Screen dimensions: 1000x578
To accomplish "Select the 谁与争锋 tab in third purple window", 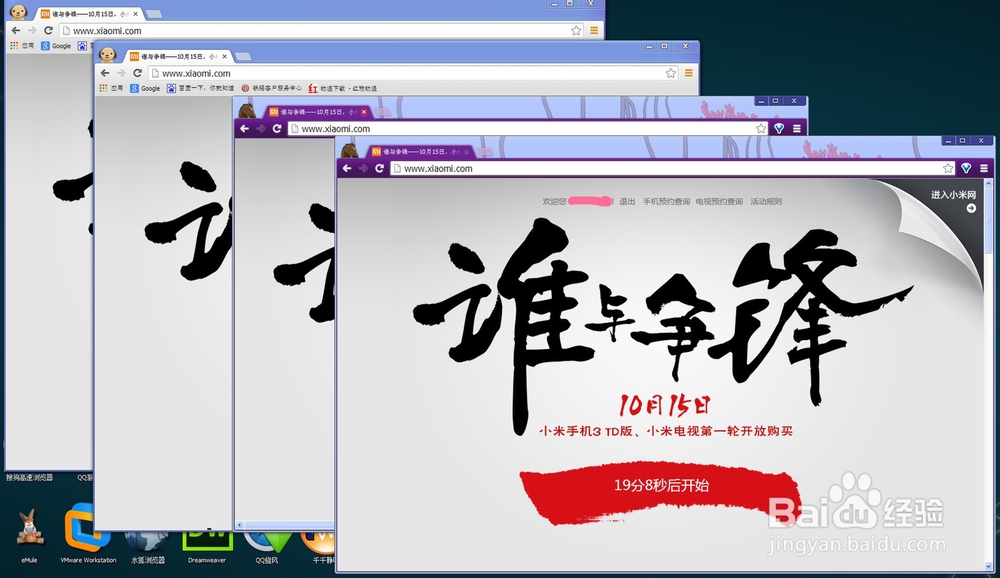I will point(318,112).
